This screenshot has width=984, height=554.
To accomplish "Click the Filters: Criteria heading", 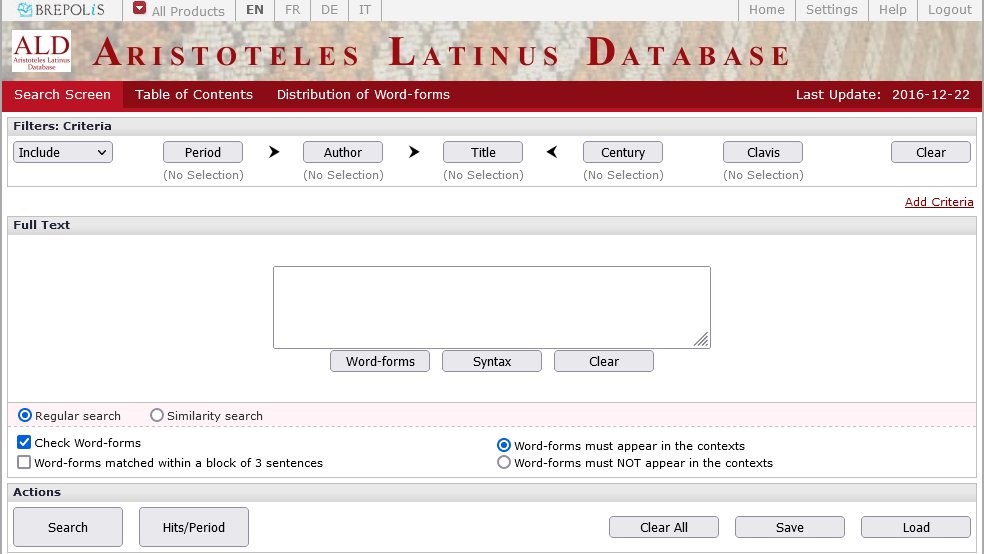I will click(62, 126).
